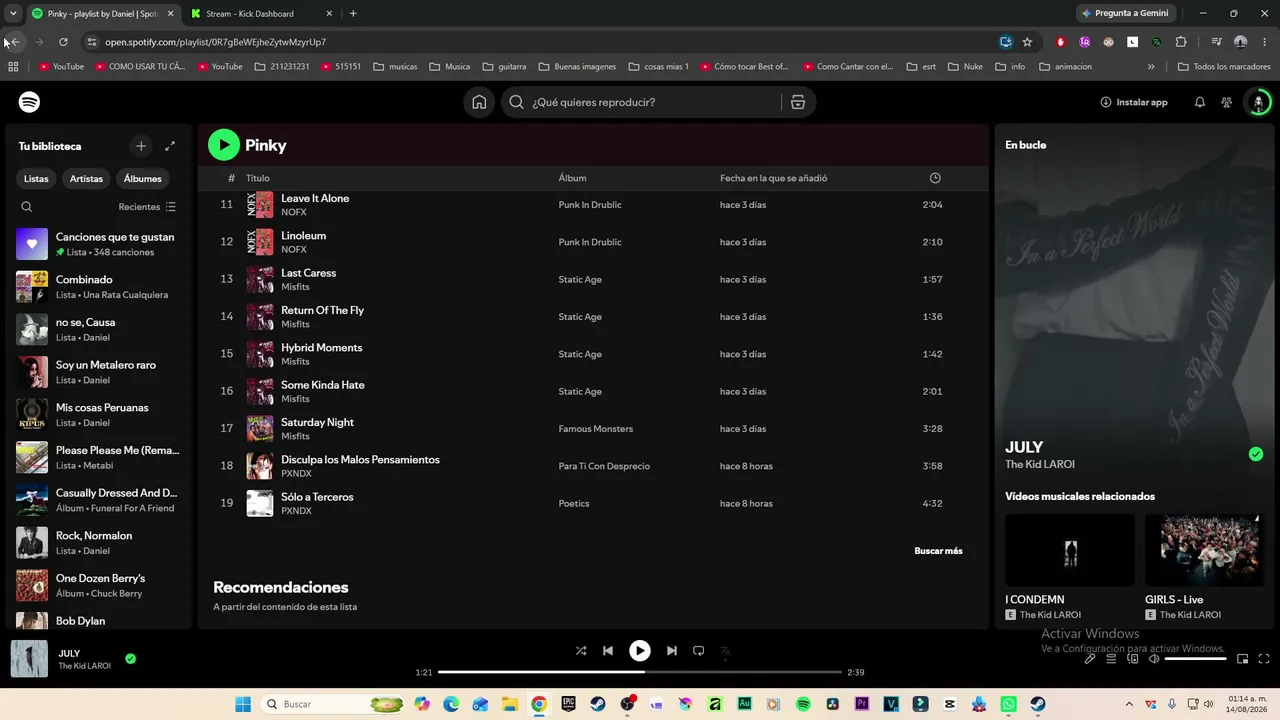
Task: Go to Spotify home via the logo
Action: point(30,102)
